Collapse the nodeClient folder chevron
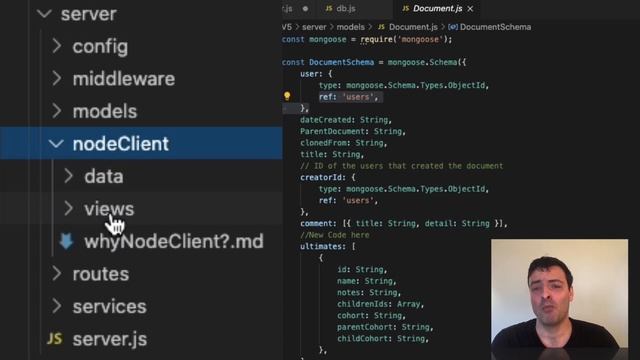The height and width of the screenshot is (360, 640). [x=56, y=144]
